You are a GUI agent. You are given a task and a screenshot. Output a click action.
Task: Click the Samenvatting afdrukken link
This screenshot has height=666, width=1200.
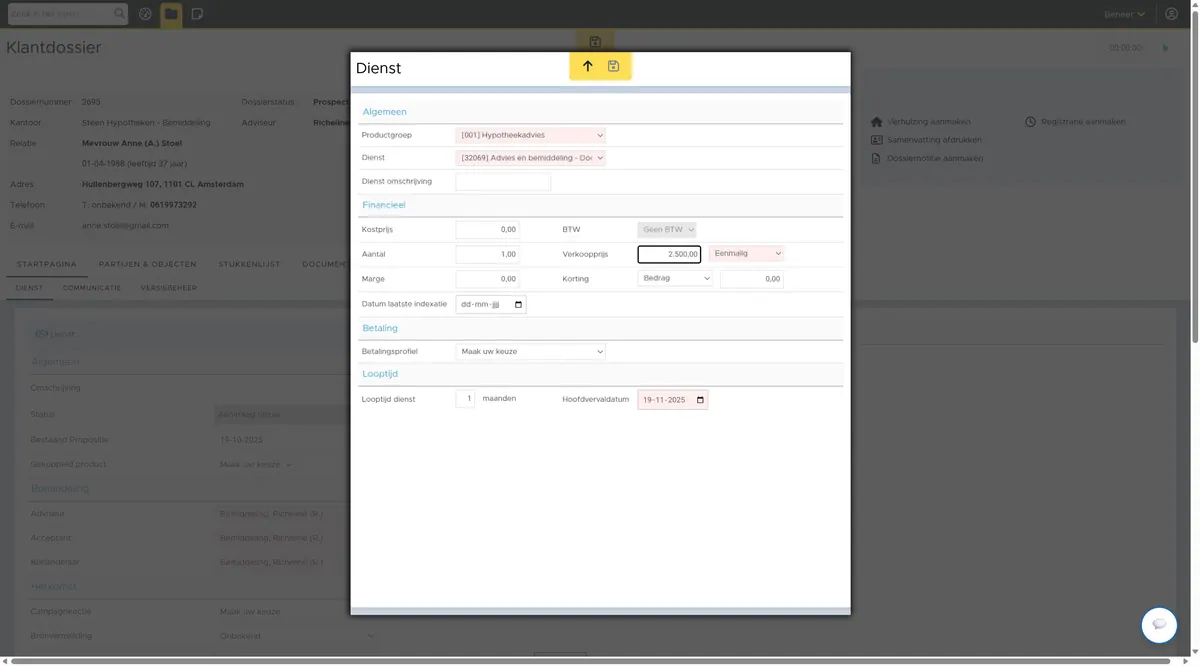(x=934, y=140)
